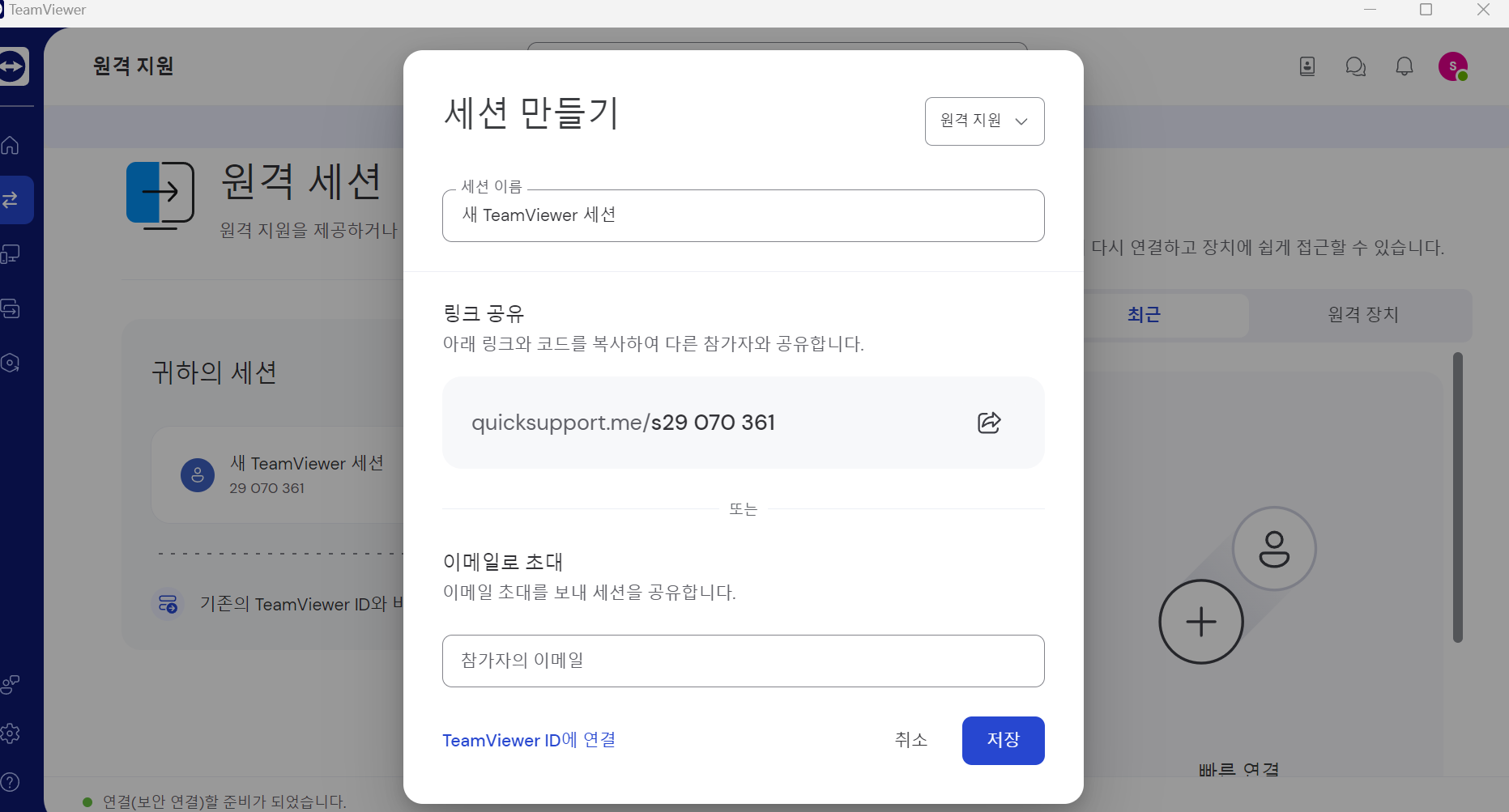Image resolution: width=1509 pixels, height=812 pixels.
Task: Open the chat conversations icon in the header
Action: coord(1356,66)
